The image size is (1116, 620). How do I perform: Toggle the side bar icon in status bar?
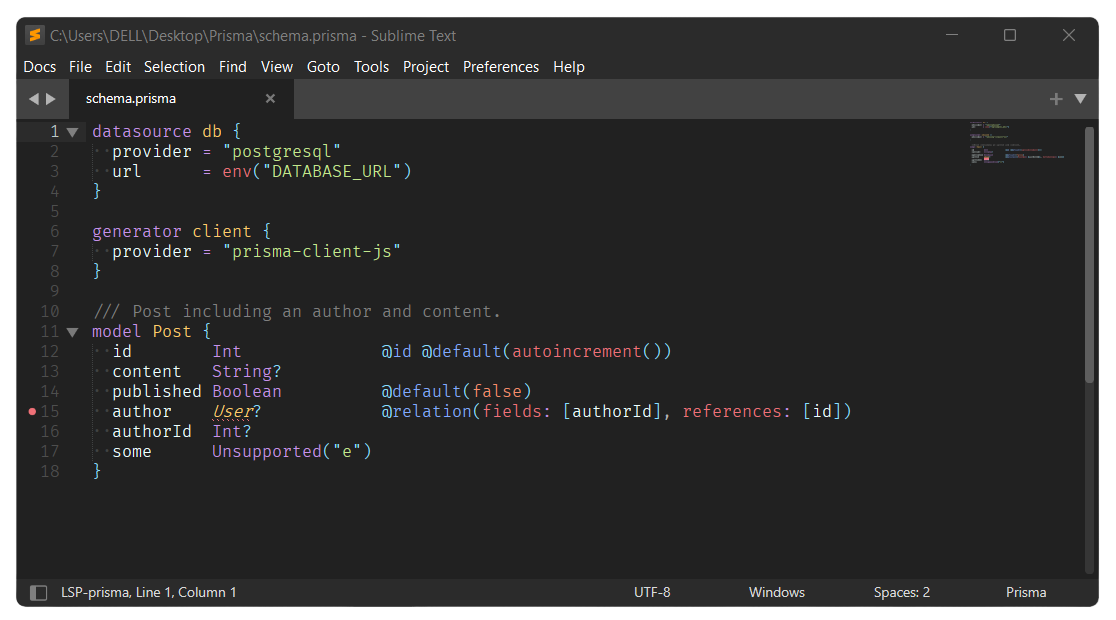(38, 592)
